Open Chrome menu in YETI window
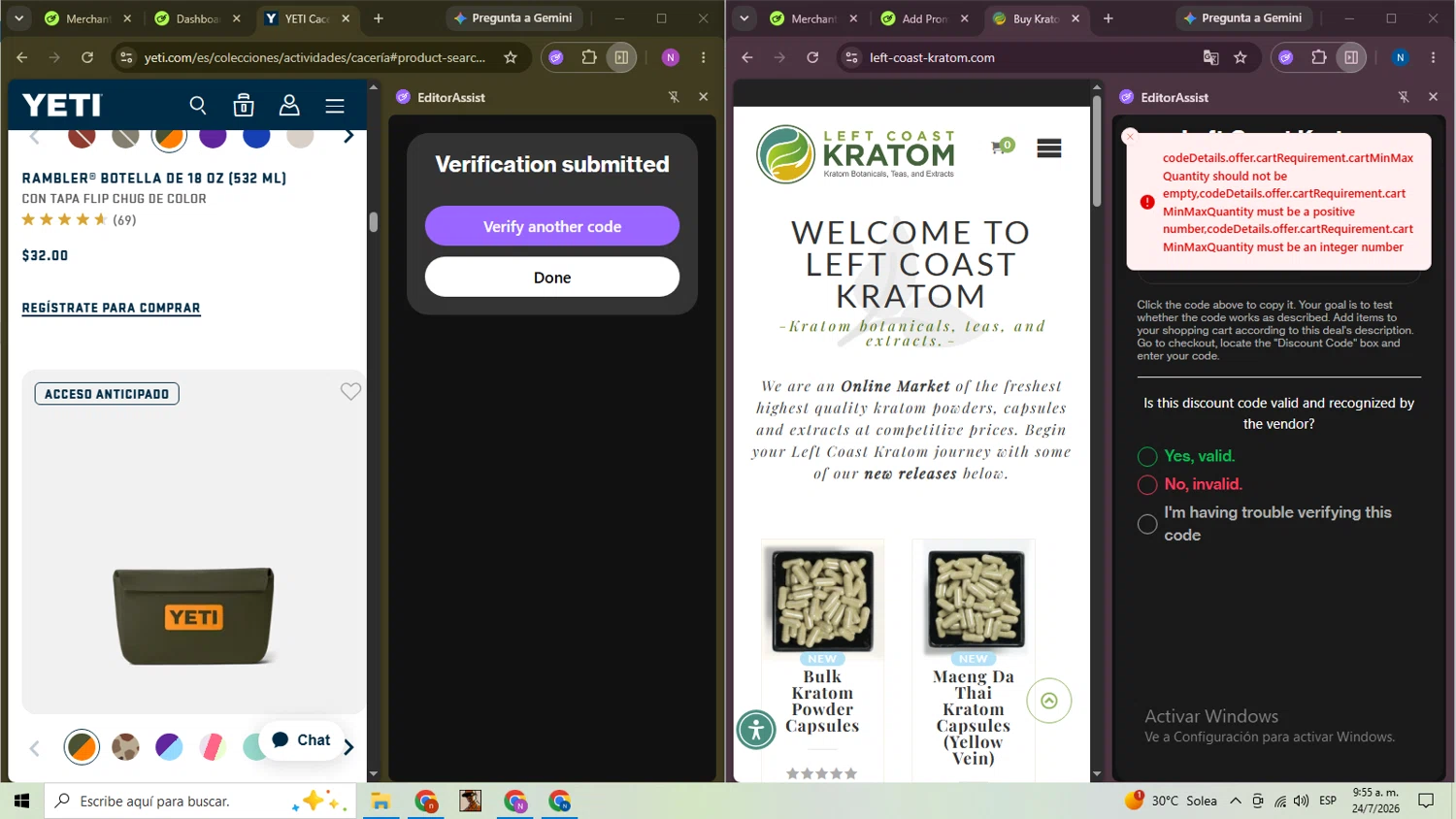This screenshot has height=819, width=1456. (x=704, y=57)
